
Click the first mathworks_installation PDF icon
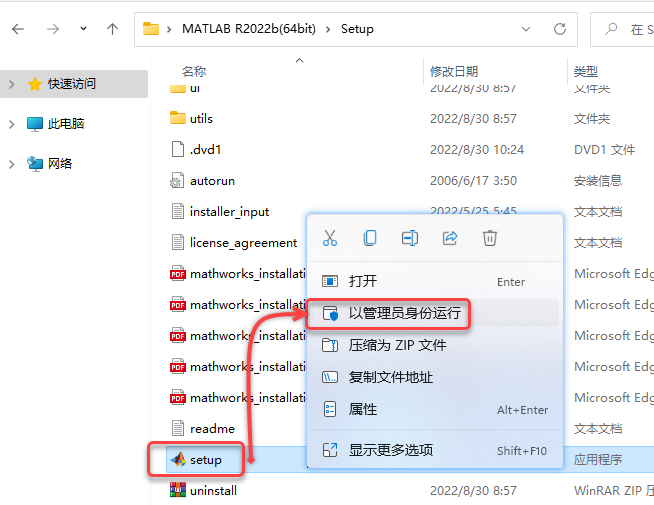(178, 274)
